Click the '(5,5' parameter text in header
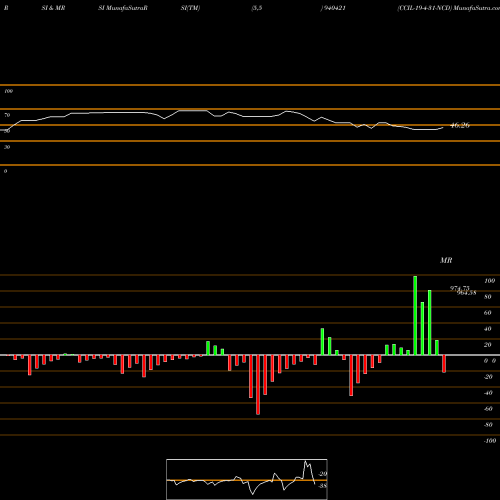The width and height of the screenshot is (500, 500). pyautogui.click(x=257, y=8)
